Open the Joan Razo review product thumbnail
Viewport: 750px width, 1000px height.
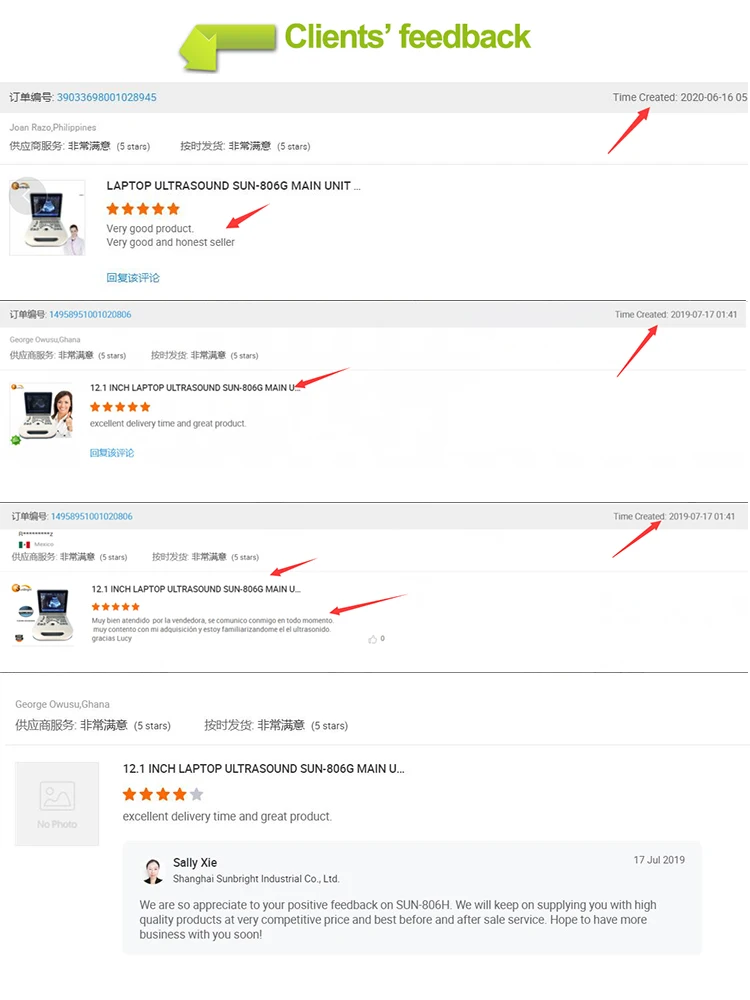tap(48, 217)
